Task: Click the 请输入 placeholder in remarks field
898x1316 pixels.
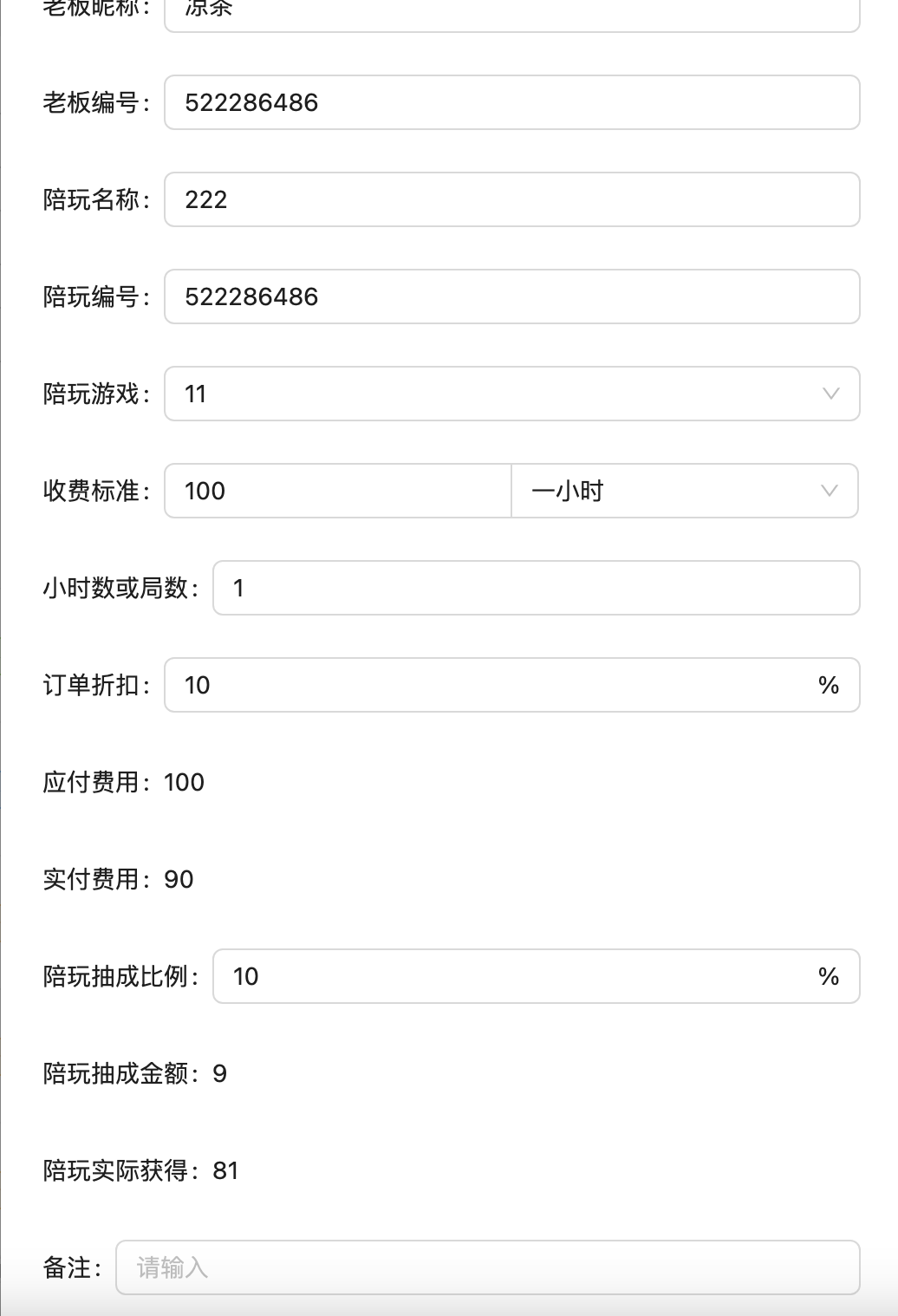Action: coord(171,1267)
